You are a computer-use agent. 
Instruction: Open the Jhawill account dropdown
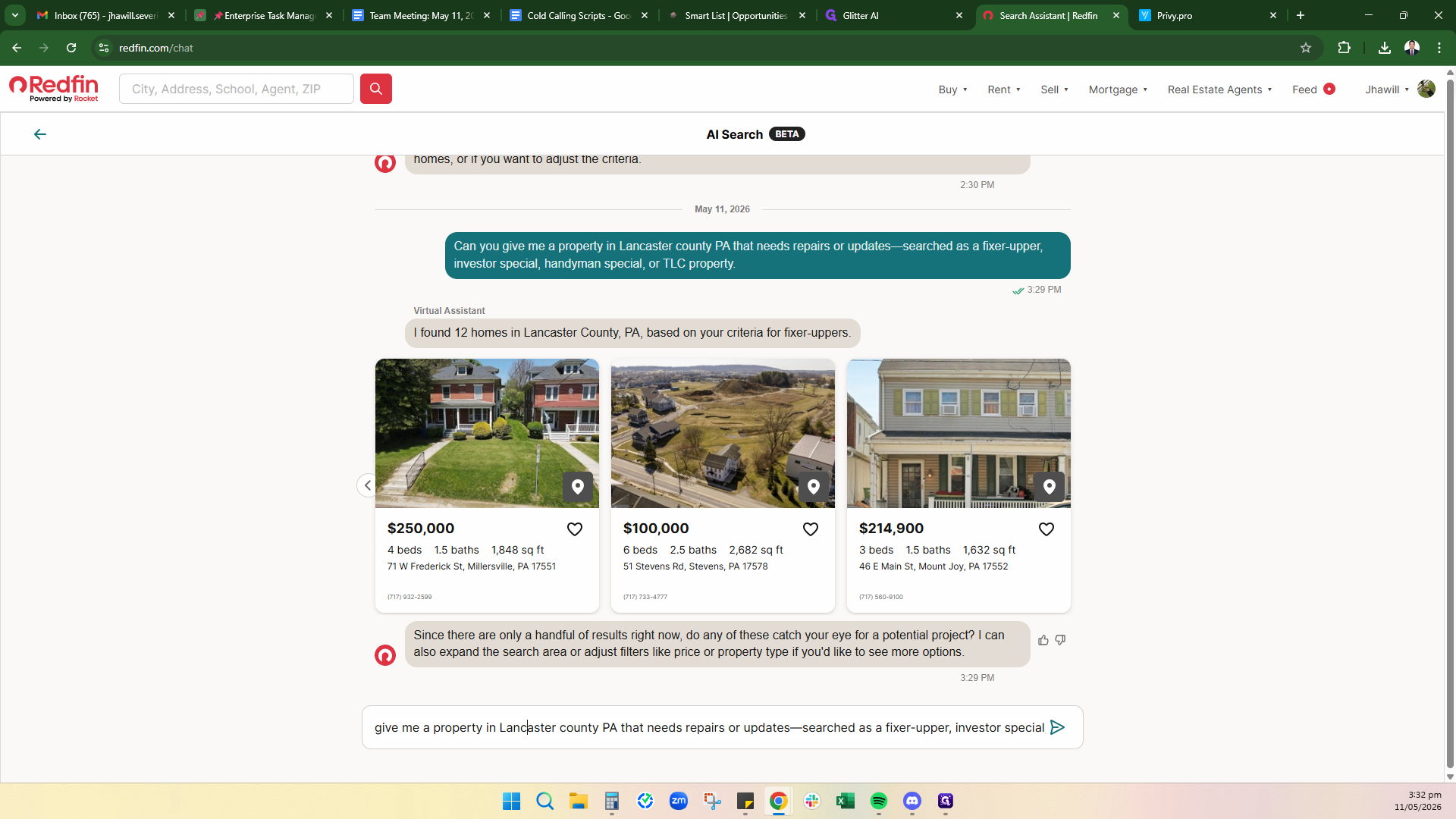1387,89
